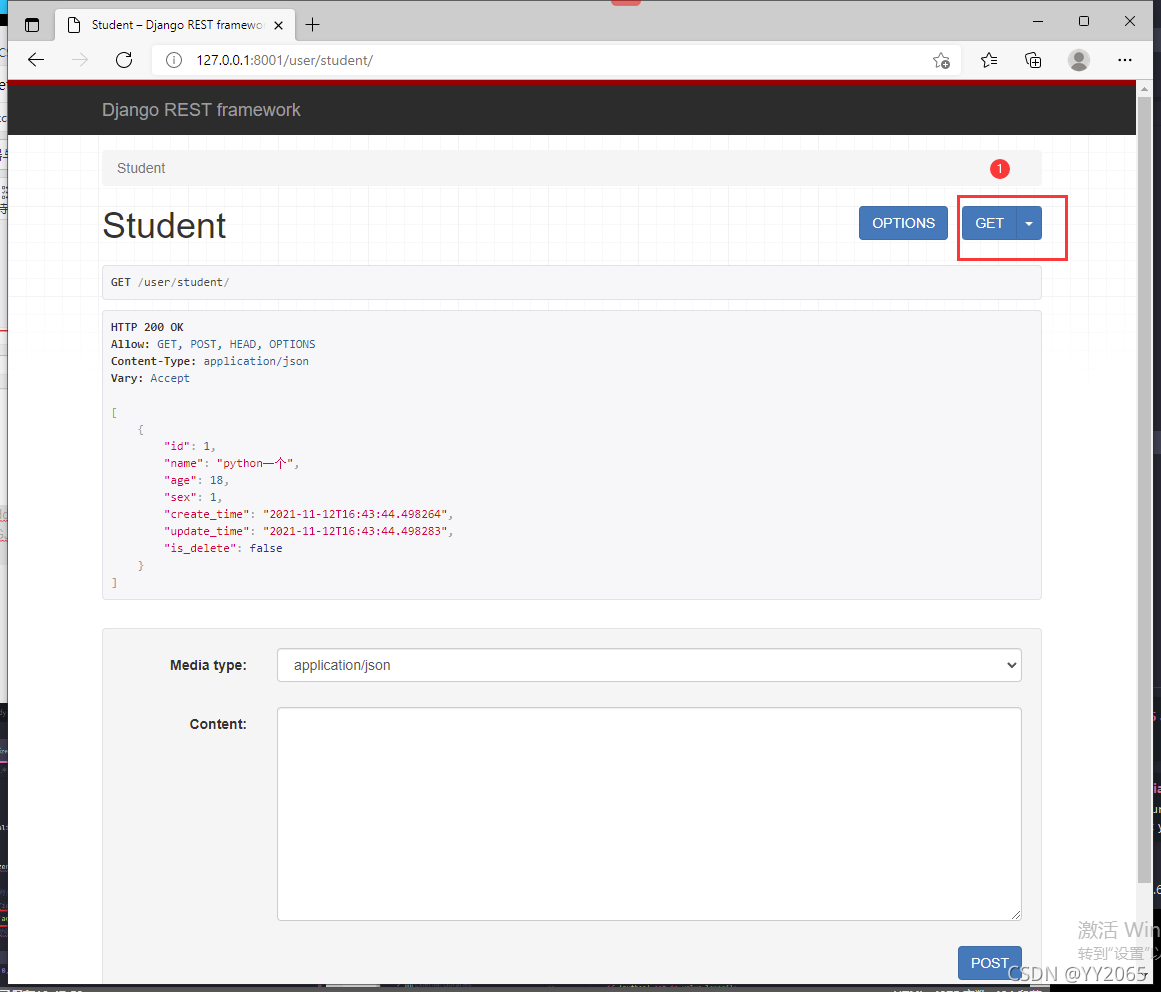
Task: Add this page to favorites star icon
Action: (x=941, y=61)
